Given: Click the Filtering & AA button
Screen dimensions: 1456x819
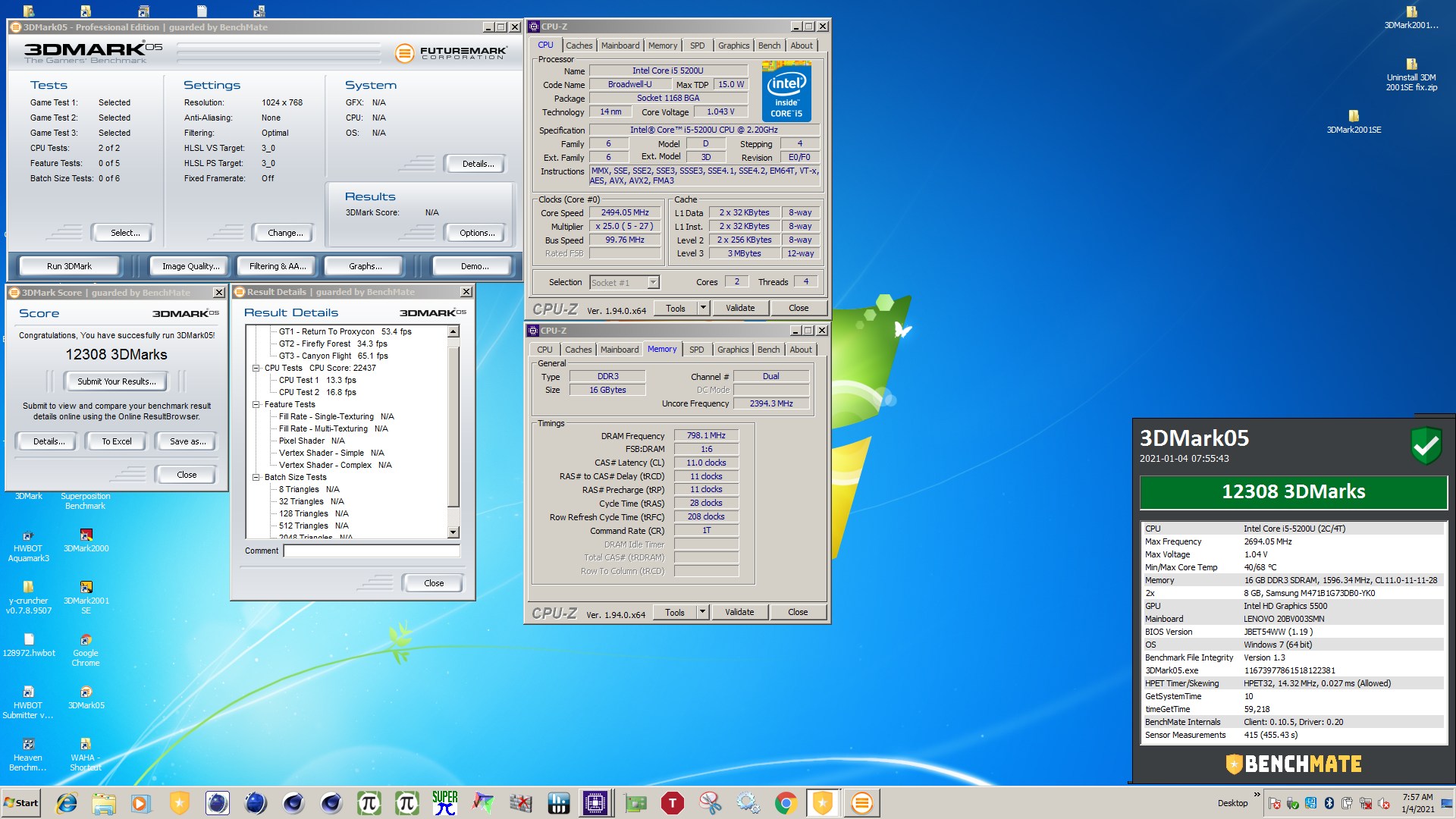Looking at the screenshot, I should [x=278, y=266].
